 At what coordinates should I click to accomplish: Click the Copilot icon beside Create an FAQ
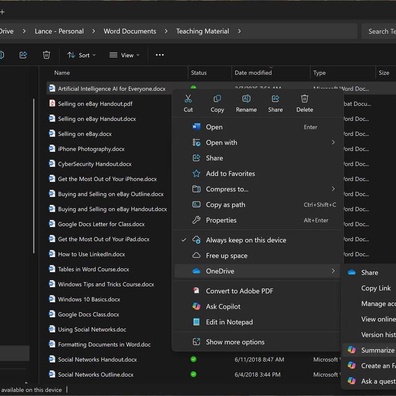[352, 365]
